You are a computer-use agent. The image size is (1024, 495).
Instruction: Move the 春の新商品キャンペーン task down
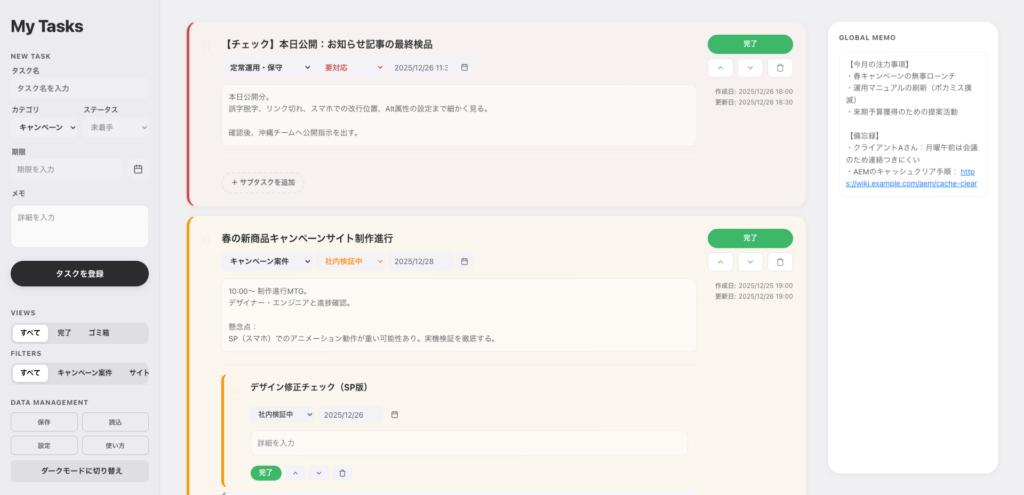750,262
